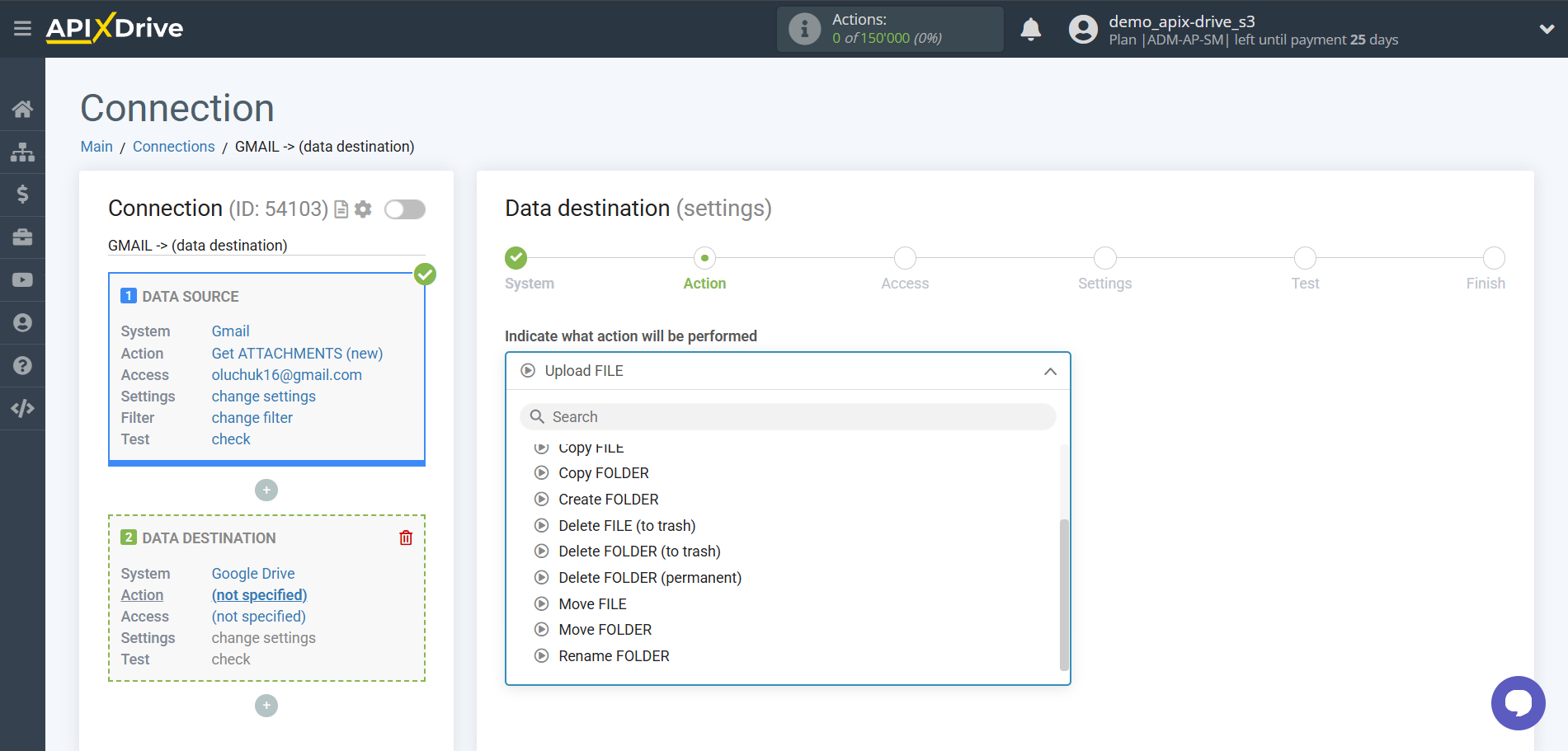
Task: Open Gmail system link in data source
Action: tap(230, 331)
